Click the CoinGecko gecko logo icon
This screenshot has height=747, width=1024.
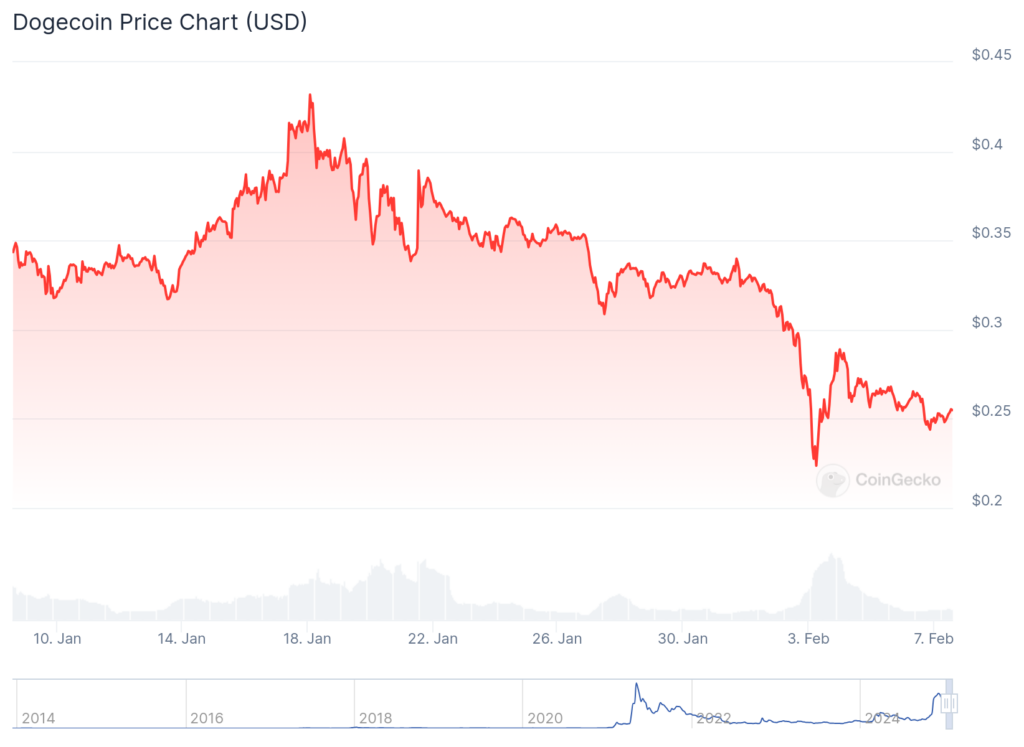click(x=832, y=481)
